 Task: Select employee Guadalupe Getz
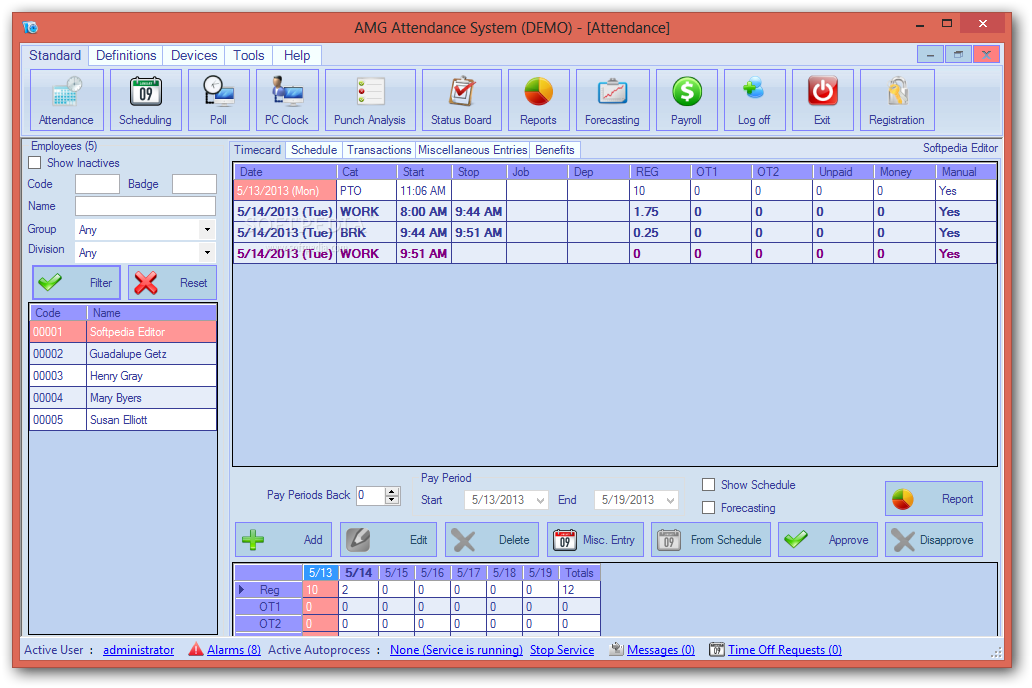tap(123, 354)
